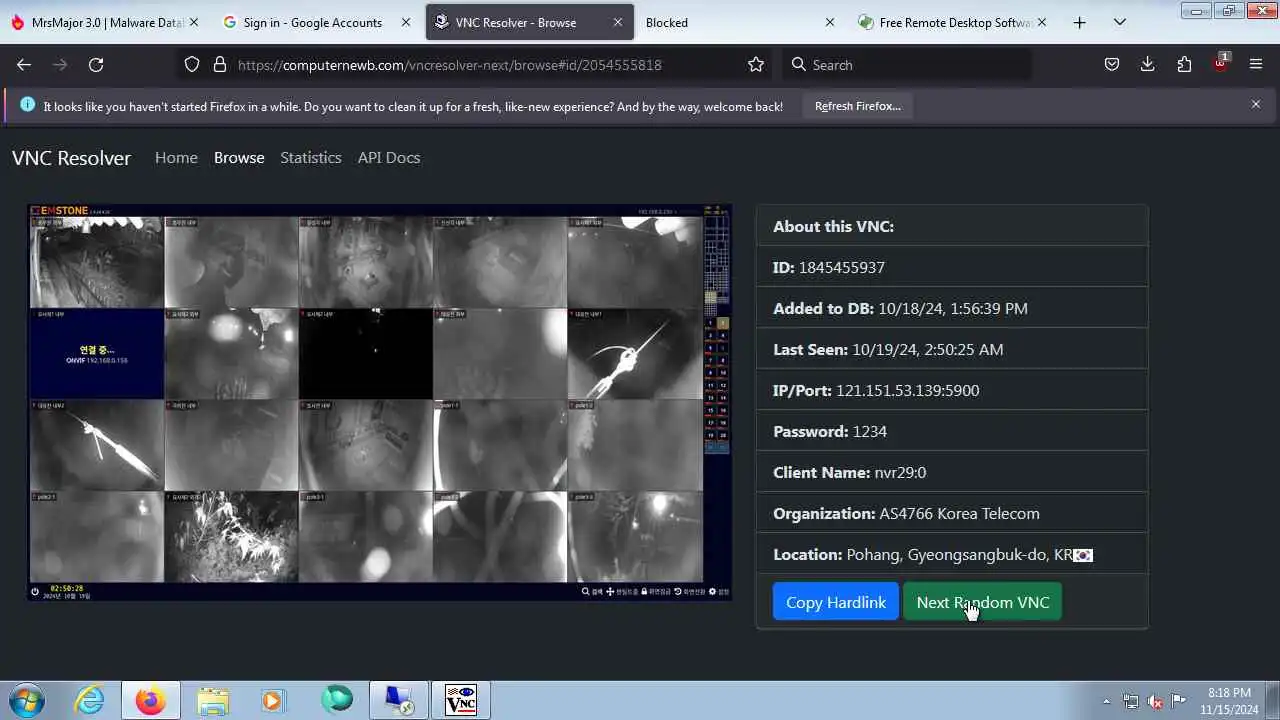The width and height of the screenshot is (1280, 720).
Task: Close the Free Remote Desktop Software tab
Action: pos(1042,22)
